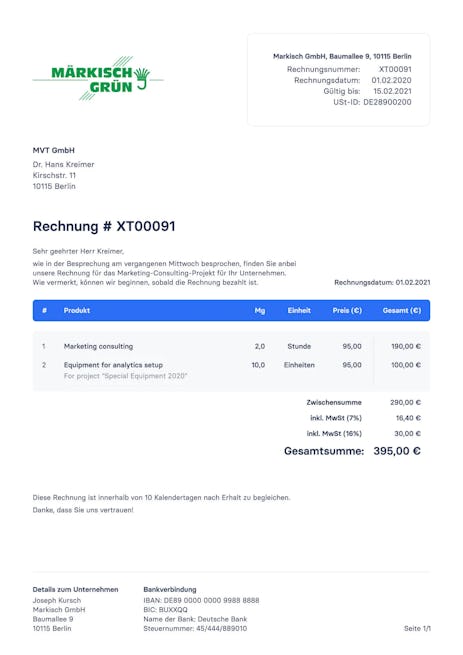
Task: Click the Zwischensumme amount 290,00 €
Action: tap(405, 402)
